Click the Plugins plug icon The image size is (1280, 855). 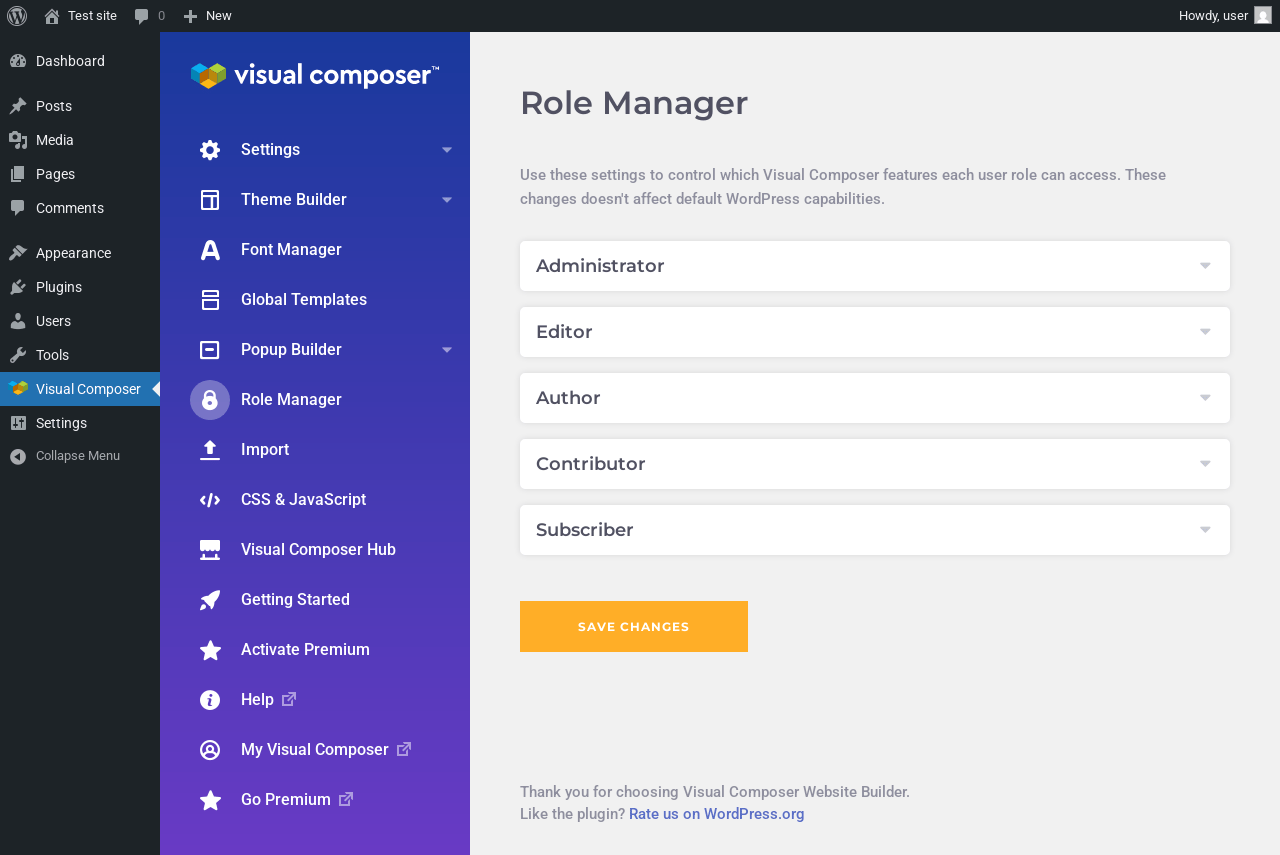[x=18, y=287]
